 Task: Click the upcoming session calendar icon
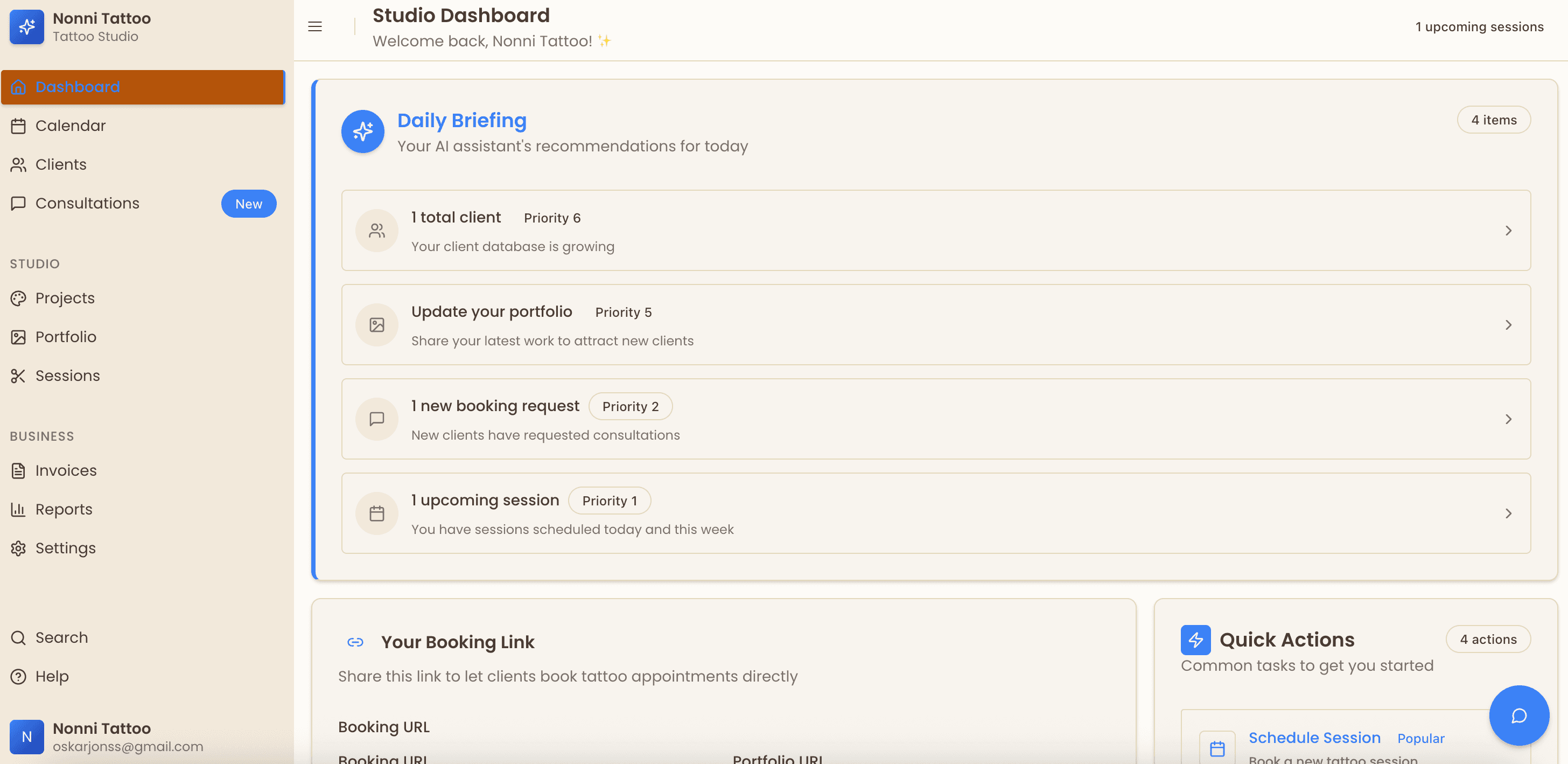[377, 513]
